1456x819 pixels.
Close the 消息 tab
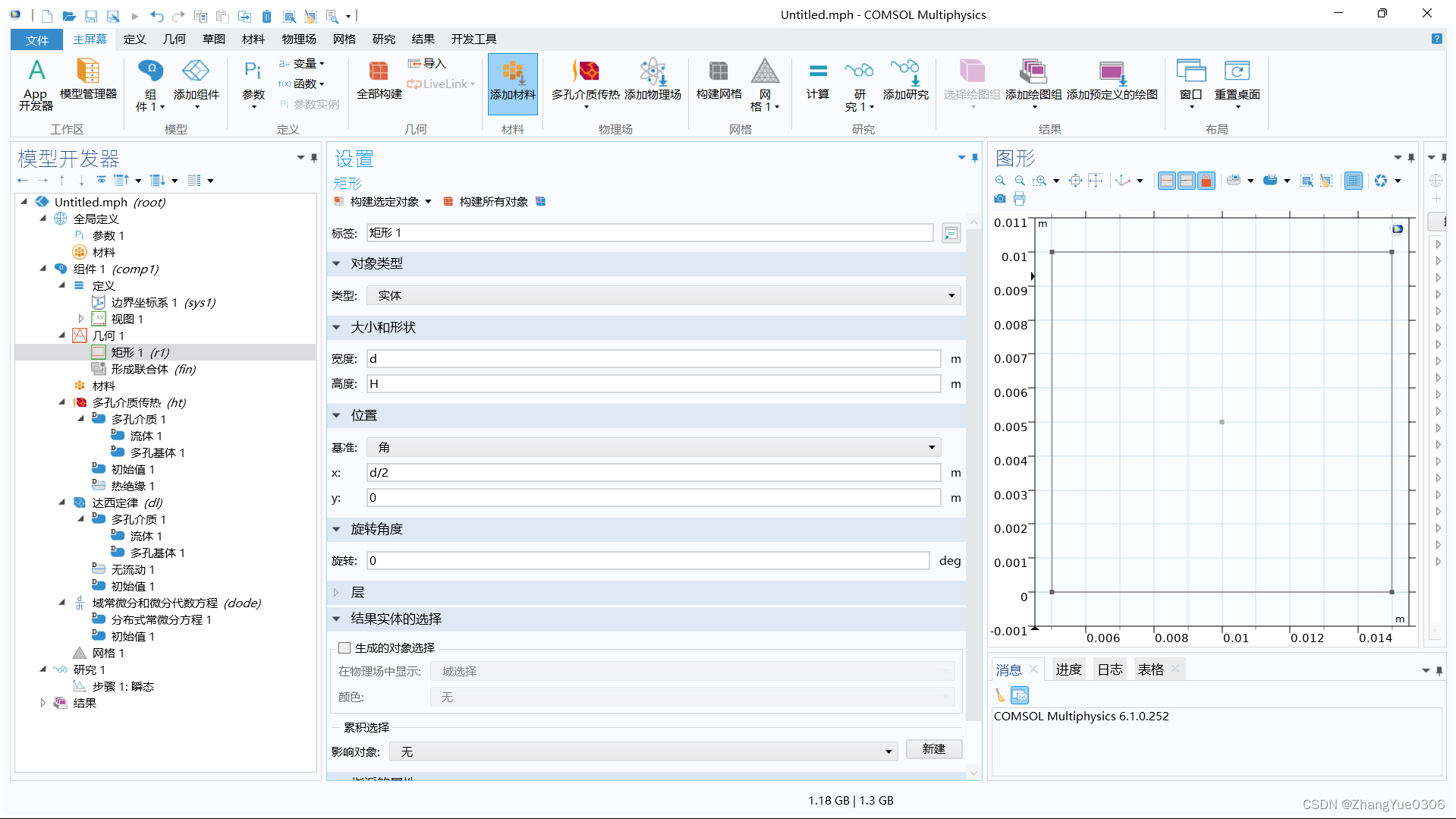click(1033, 669)
